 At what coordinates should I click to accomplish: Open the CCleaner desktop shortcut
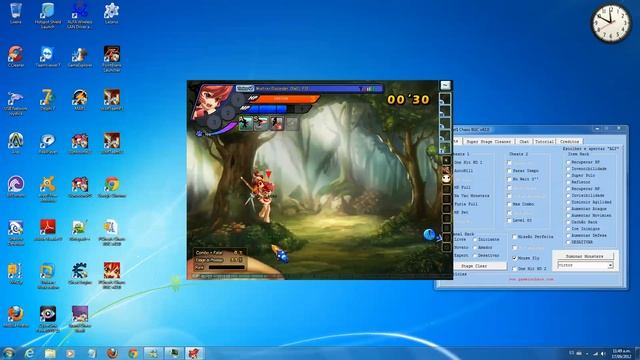click(16, 56)
